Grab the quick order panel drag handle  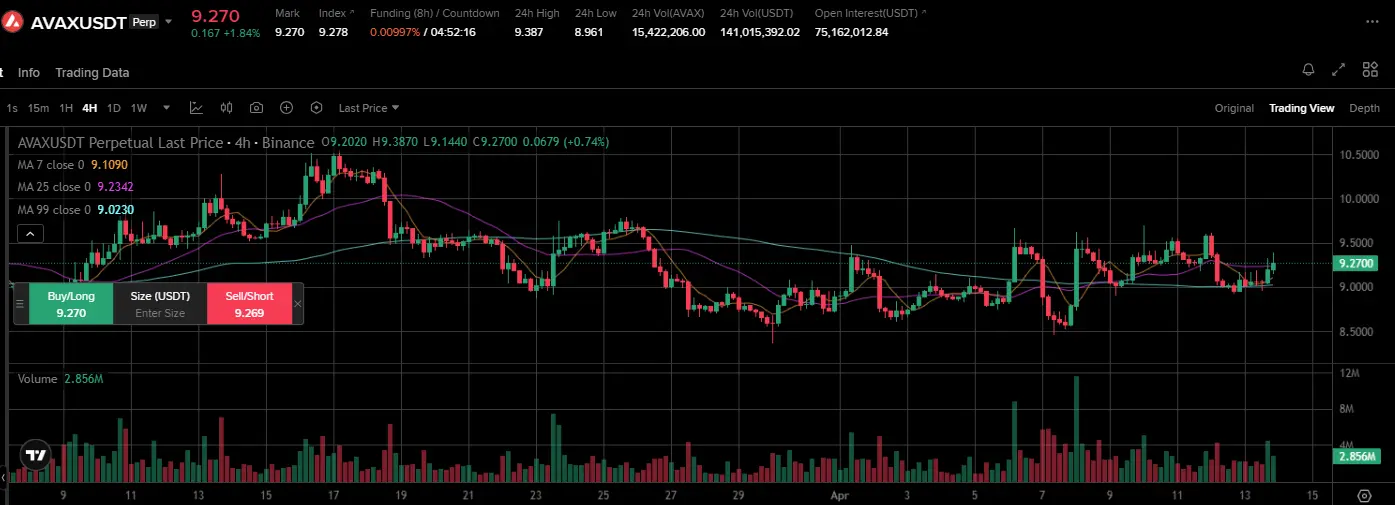20,304
